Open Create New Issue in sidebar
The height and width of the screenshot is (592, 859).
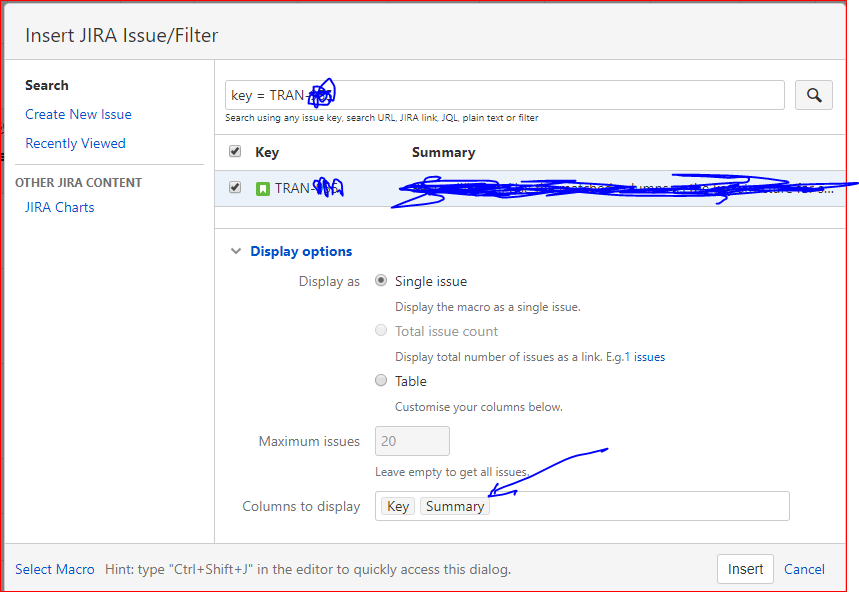point(78,114)
